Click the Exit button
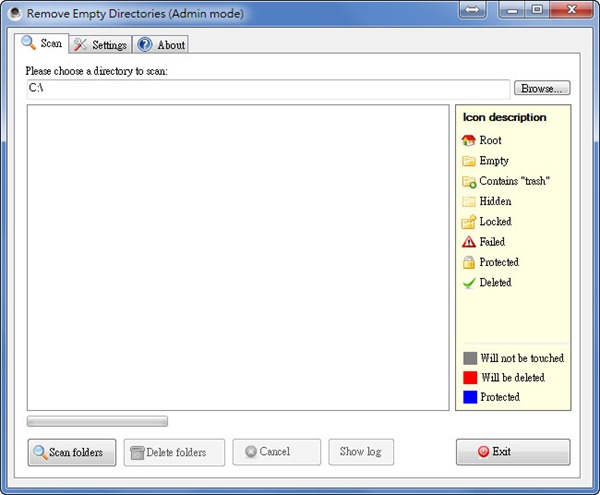600x495 pixels. point(513,452)
